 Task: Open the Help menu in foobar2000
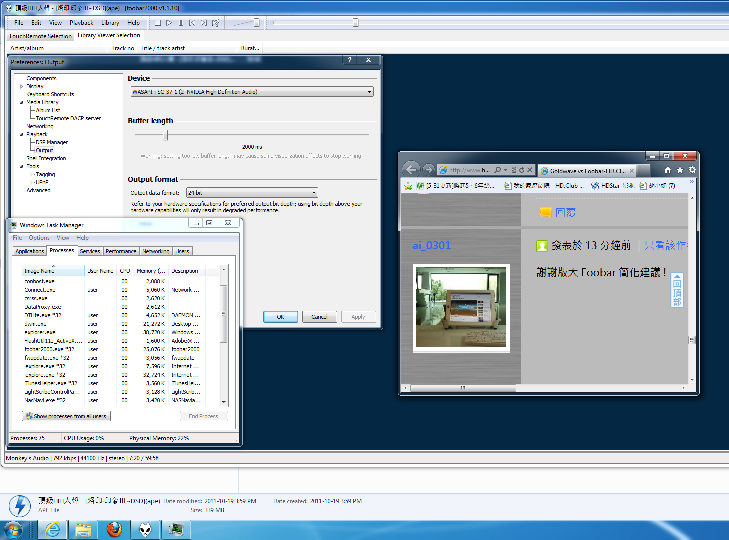pyautogui.click(x=133, y=22)
